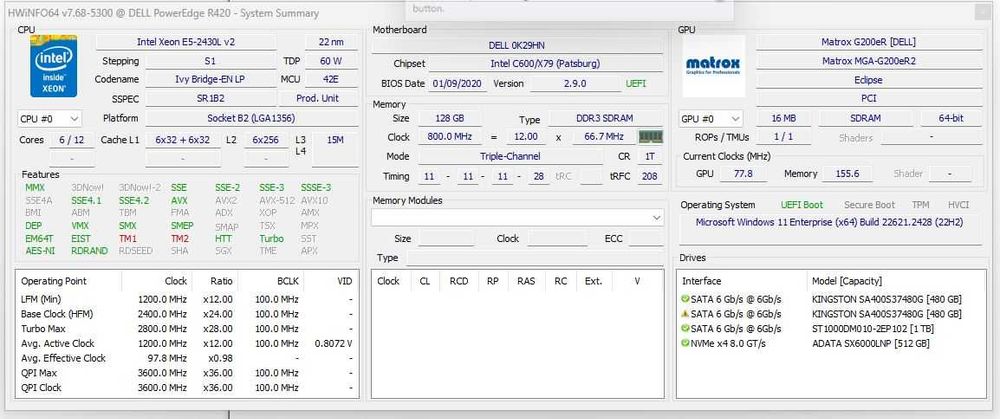Viewport: 1000px width, 419px height.
Task: Click the Secure Boot status label
Action: (869, 205)
